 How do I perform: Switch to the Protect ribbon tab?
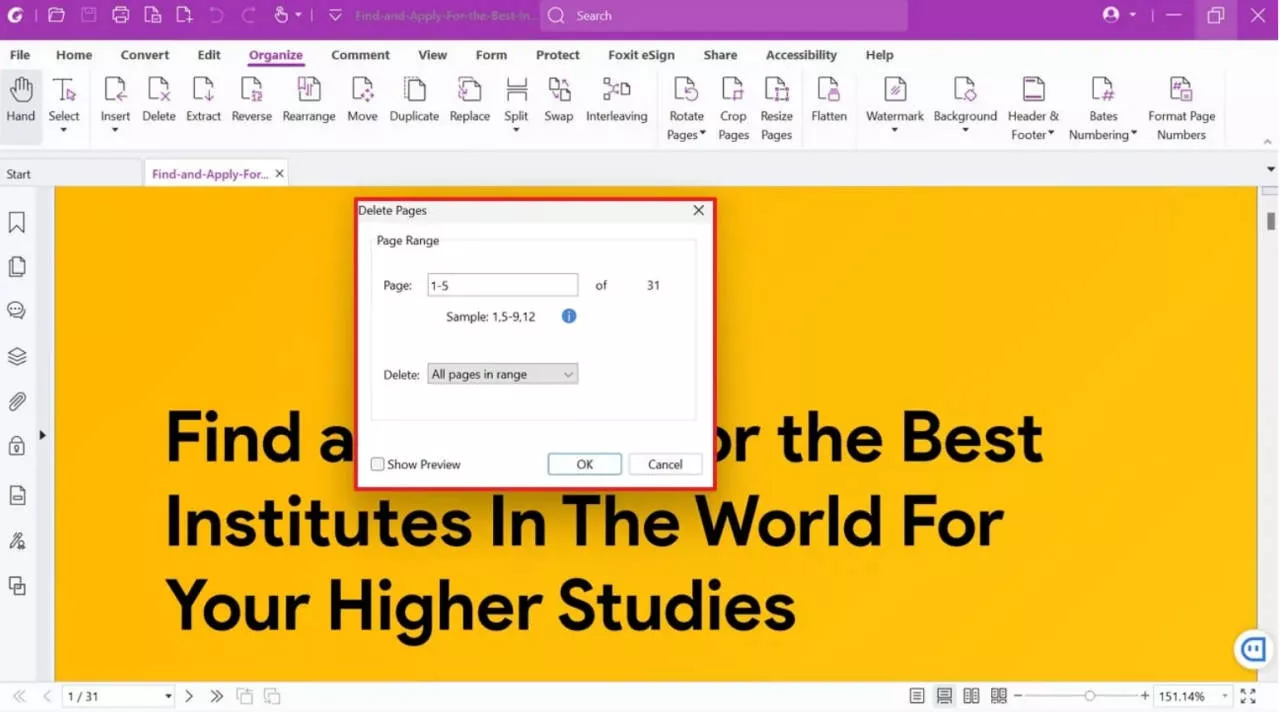tap(557, 55)
